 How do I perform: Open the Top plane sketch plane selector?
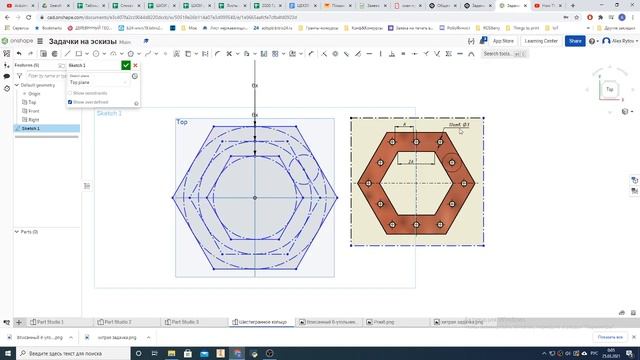(98, 82)
